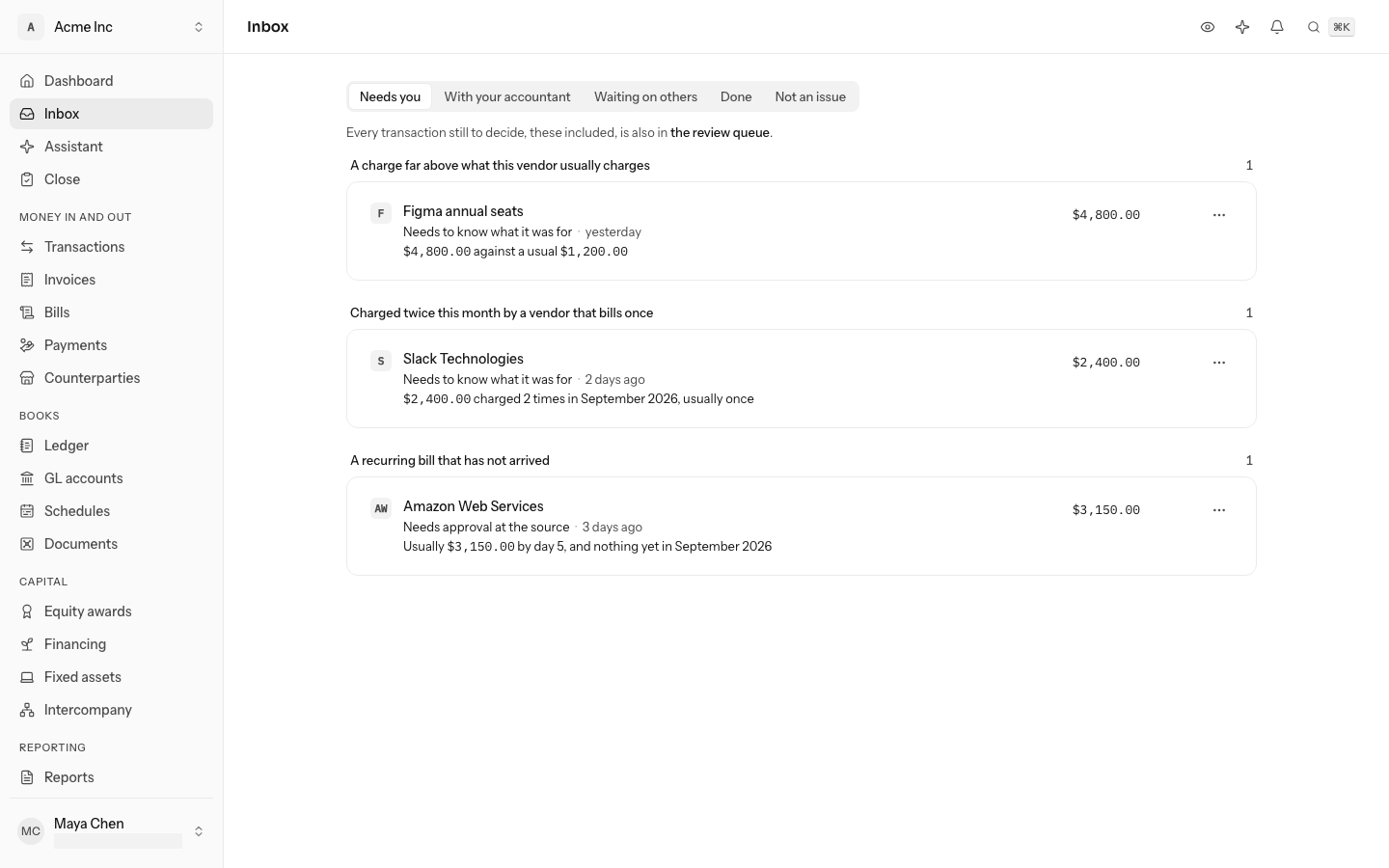Click the Maya Chen MC avatar

31,831
